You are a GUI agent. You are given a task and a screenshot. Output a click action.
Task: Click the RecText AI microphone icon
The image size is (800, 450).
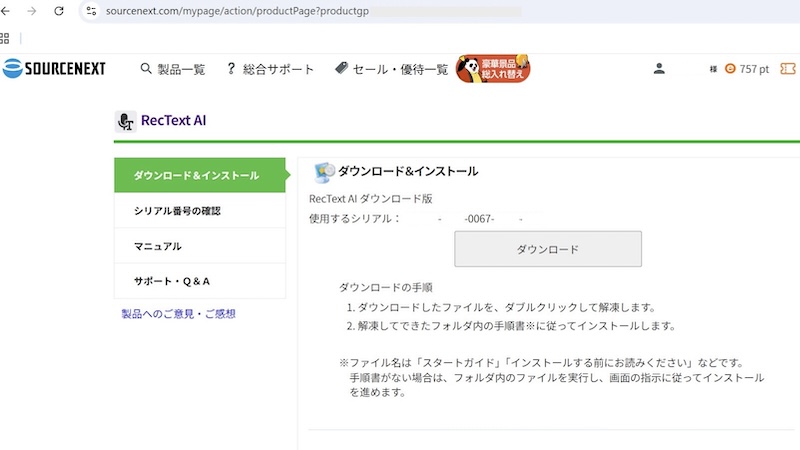point(125,121)
